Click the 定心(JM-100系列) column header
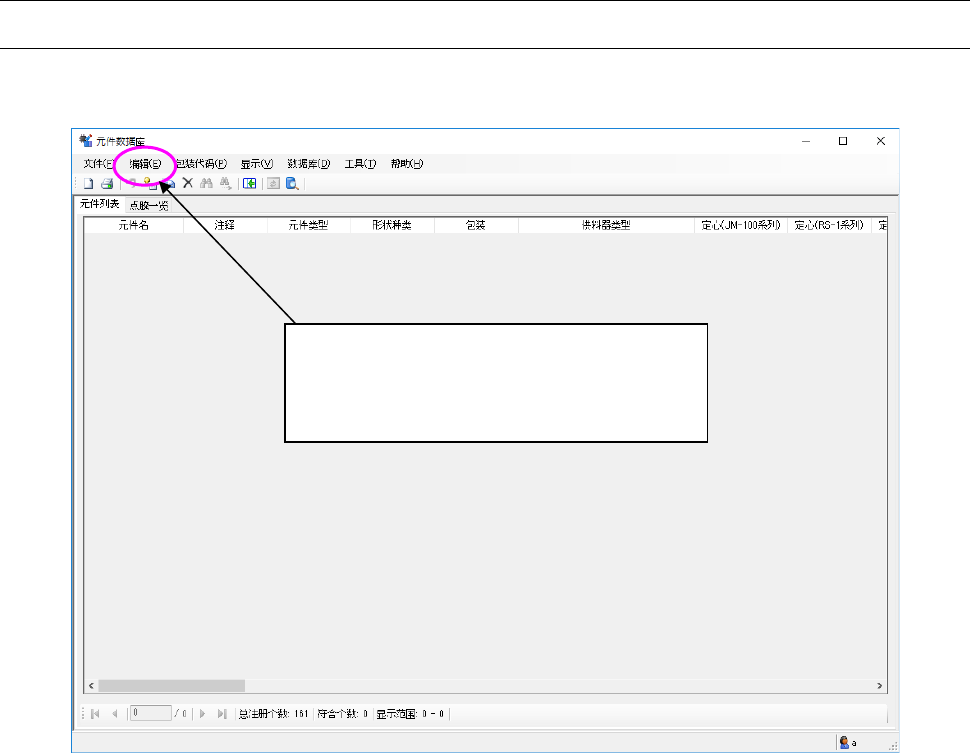 (x=741, y=225)
